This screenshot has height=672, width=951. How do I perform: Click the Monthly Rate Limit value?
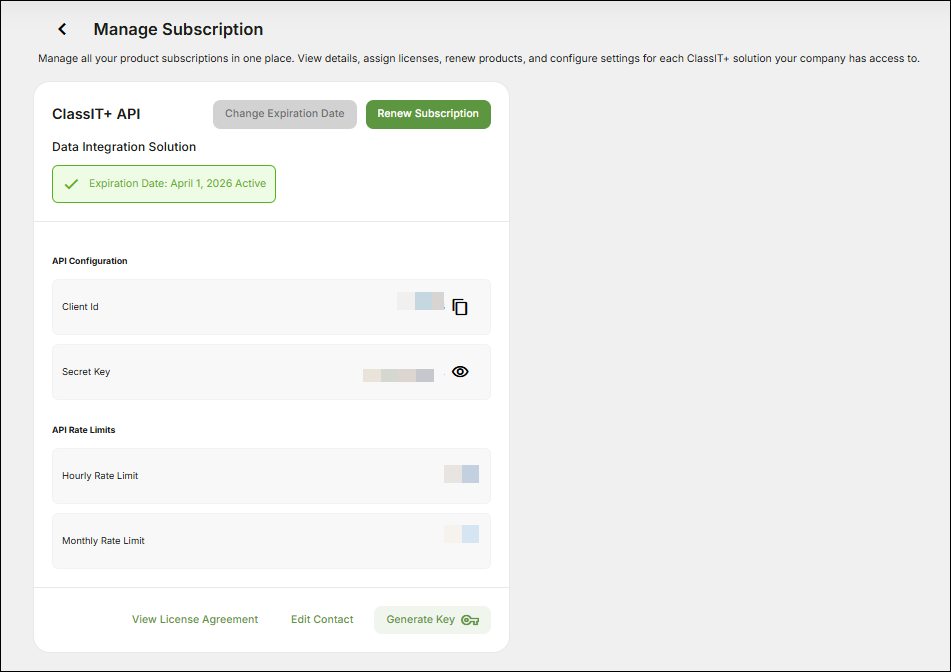[461, 535]
